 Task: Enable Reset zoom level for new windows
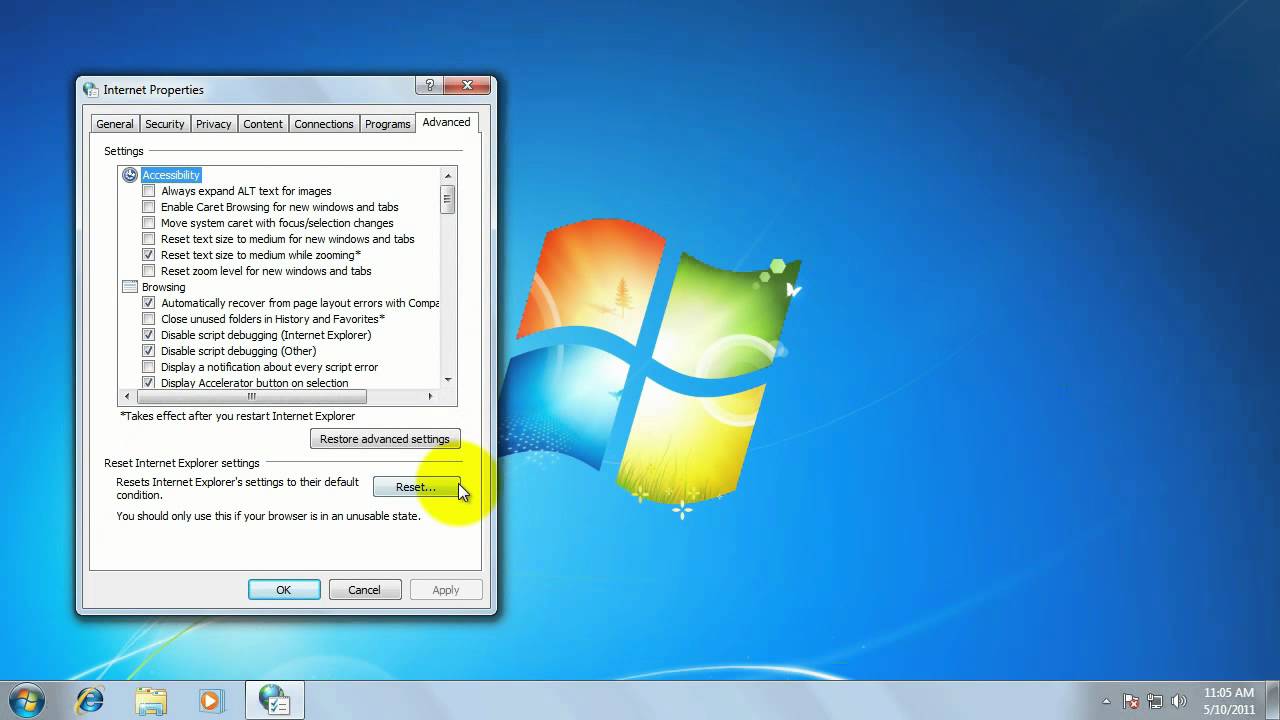(x=149, y=271)
